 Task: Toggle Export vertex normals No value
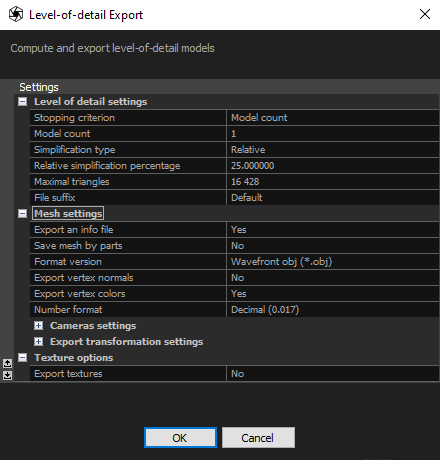333,278
